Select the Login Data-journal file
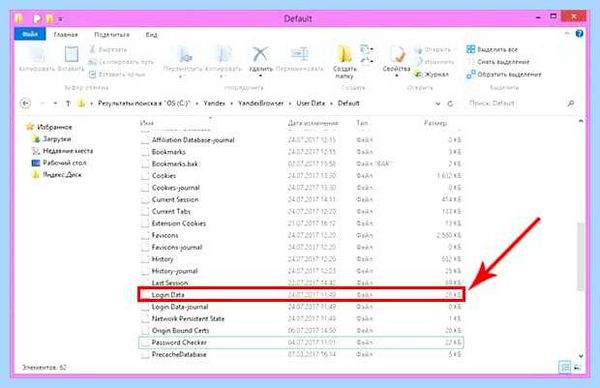Screen dimensions: 600x388 click(301, 307)
